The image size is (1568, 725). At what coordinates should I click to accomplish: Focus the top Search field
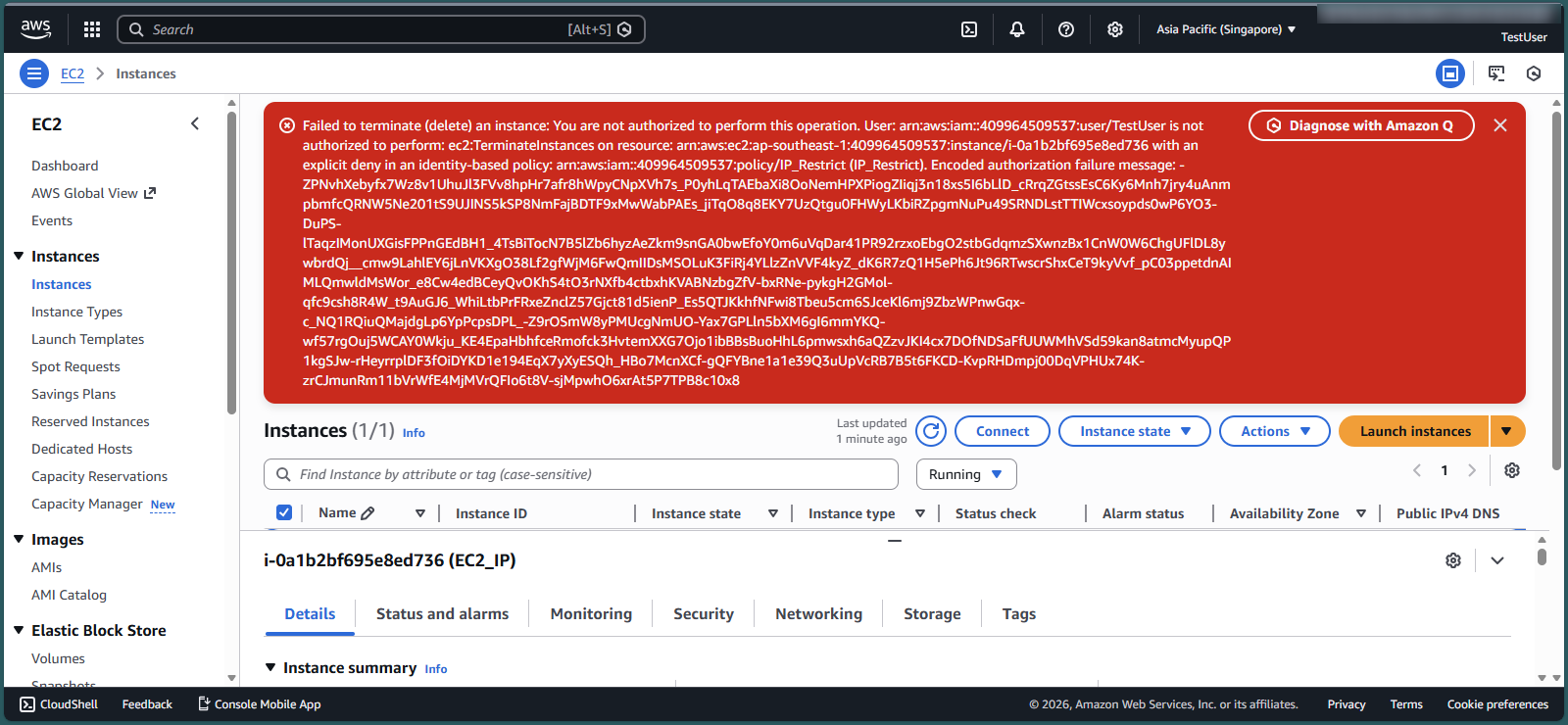380,29
